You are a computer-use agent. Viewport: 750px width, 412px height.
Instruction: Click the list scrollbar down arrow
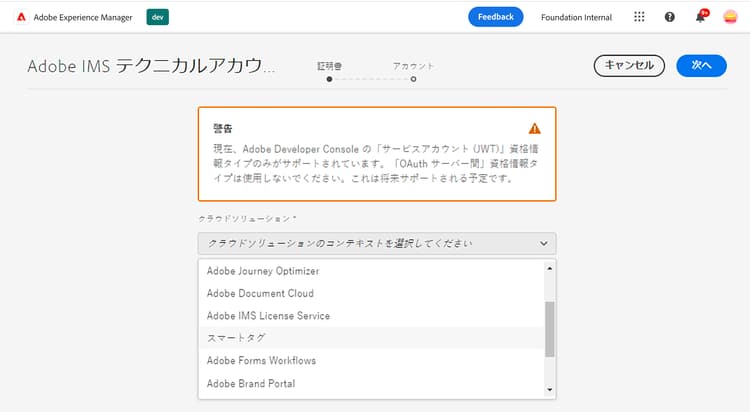click(x=550, y=390)
